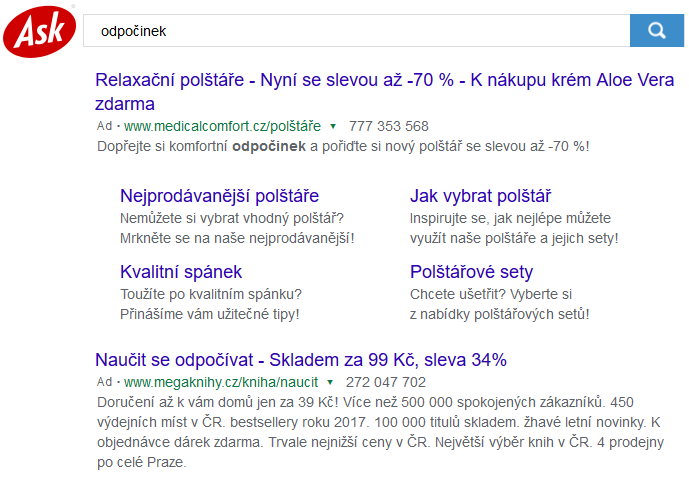Viewport: 689px width, 477px height.
Task: Click the magnifying glass search button
Action: (x=656, y=30)
